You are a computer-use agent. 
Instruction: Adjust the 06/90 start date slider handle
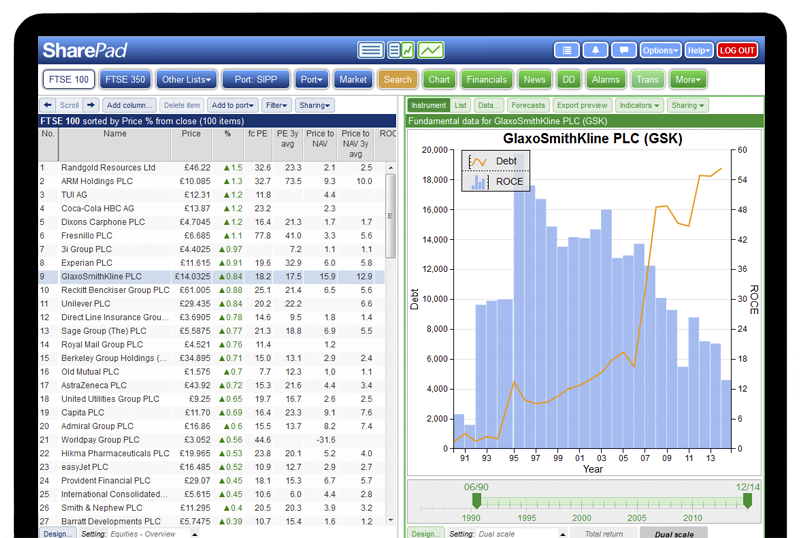[x=477, y=499]
